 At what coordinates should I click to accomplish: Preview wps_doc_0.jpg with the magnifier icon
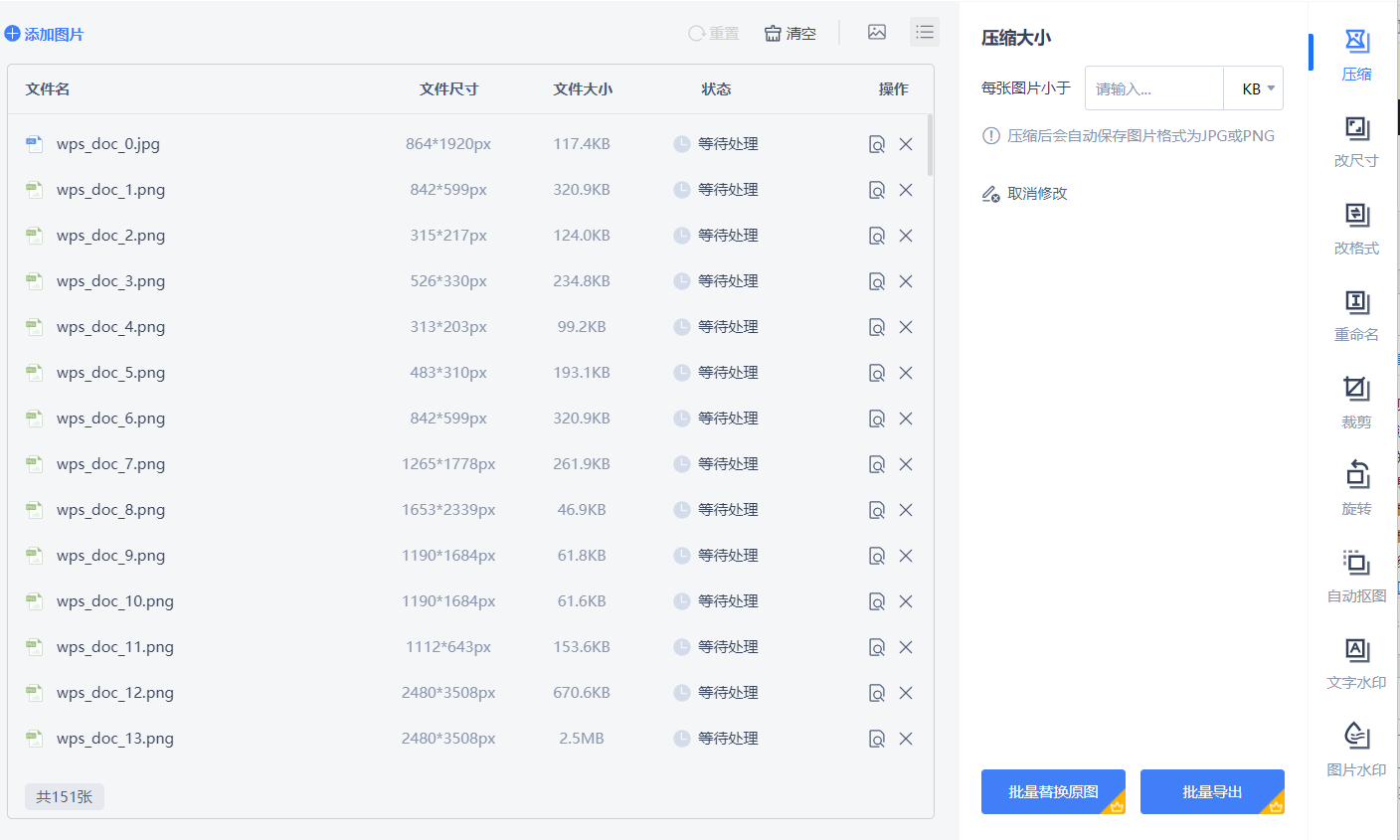click(876, 143)
